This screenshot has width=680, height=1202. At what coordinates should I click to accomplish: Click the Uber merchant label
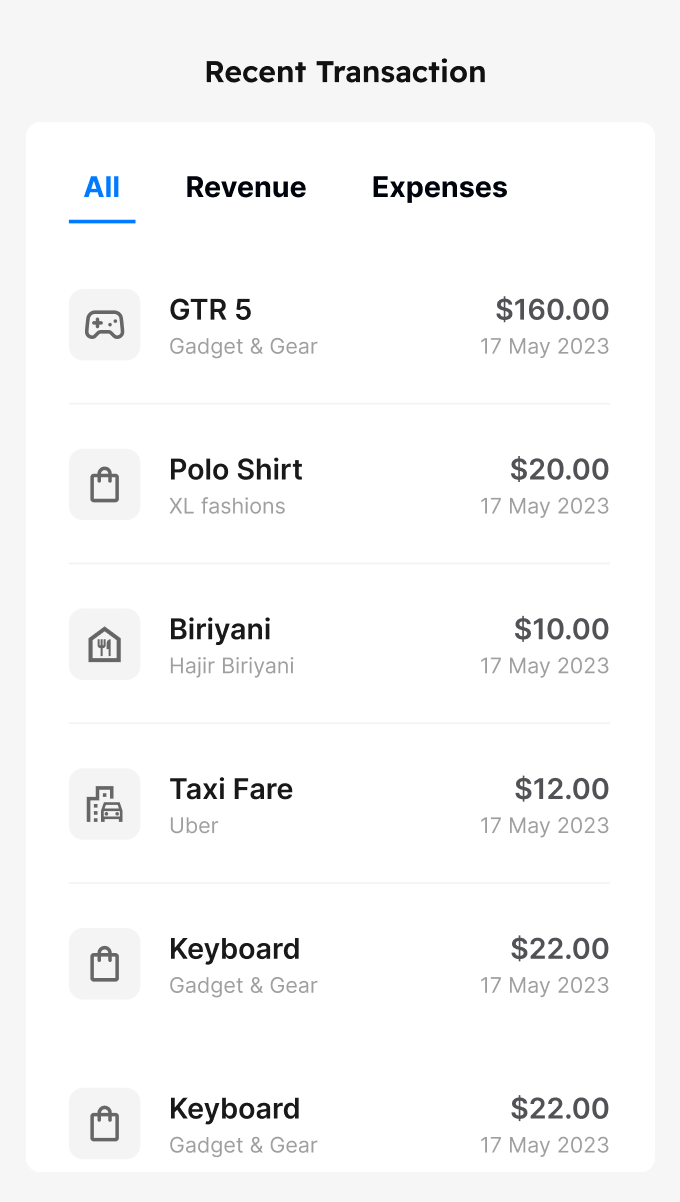(x=194, y=826)
